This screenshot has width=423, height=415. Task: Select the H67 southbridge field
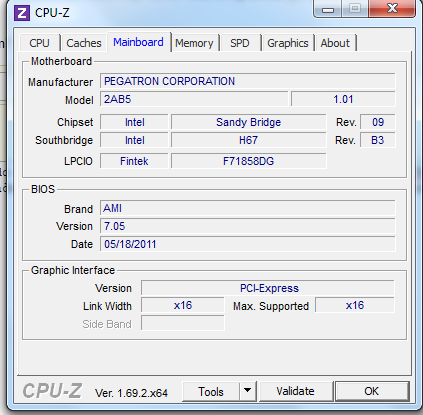point(249,140)
